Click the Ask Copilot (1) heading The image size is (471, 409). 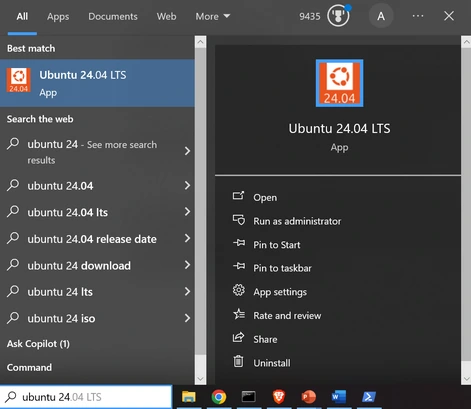[38, 344]
